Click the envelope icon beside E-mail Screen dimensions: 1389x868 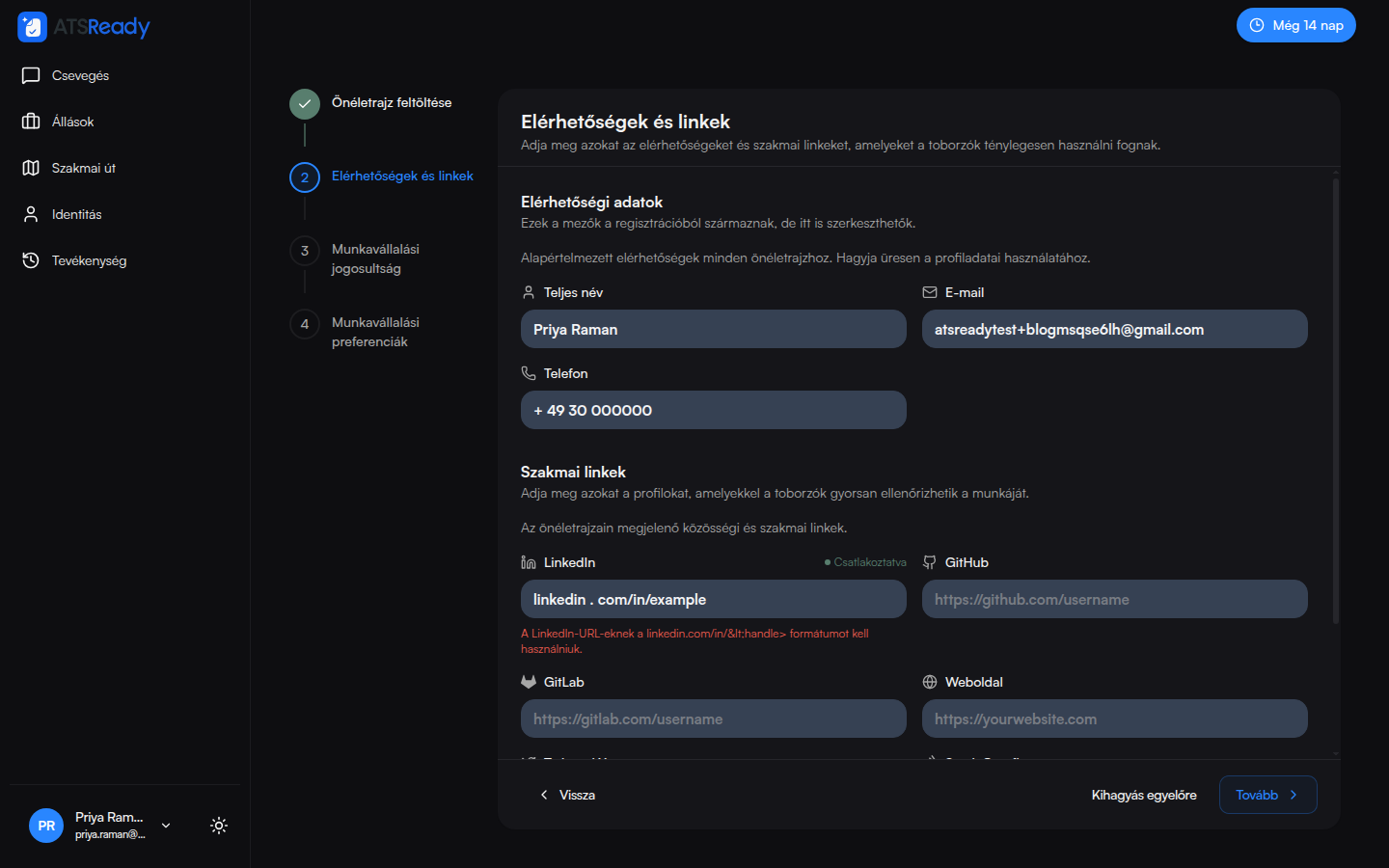(930, 292)
